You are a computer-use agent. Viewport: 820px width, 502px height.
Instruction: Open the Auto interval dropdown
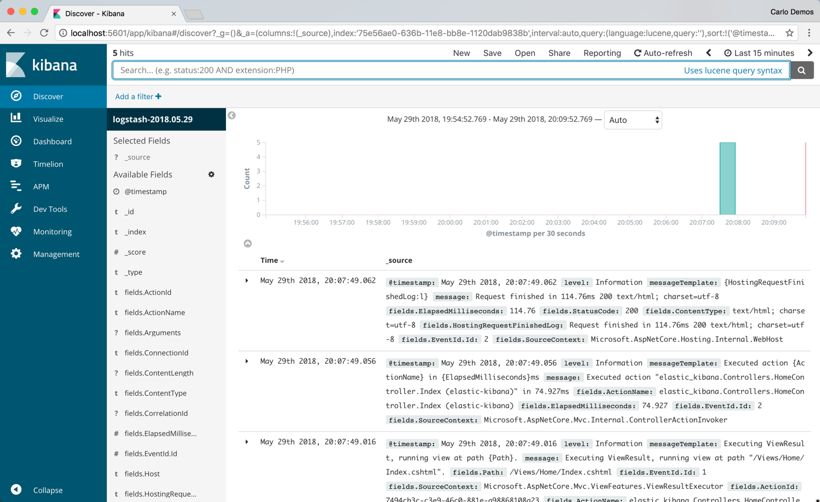pyautogui.click(x=633, y=120)
